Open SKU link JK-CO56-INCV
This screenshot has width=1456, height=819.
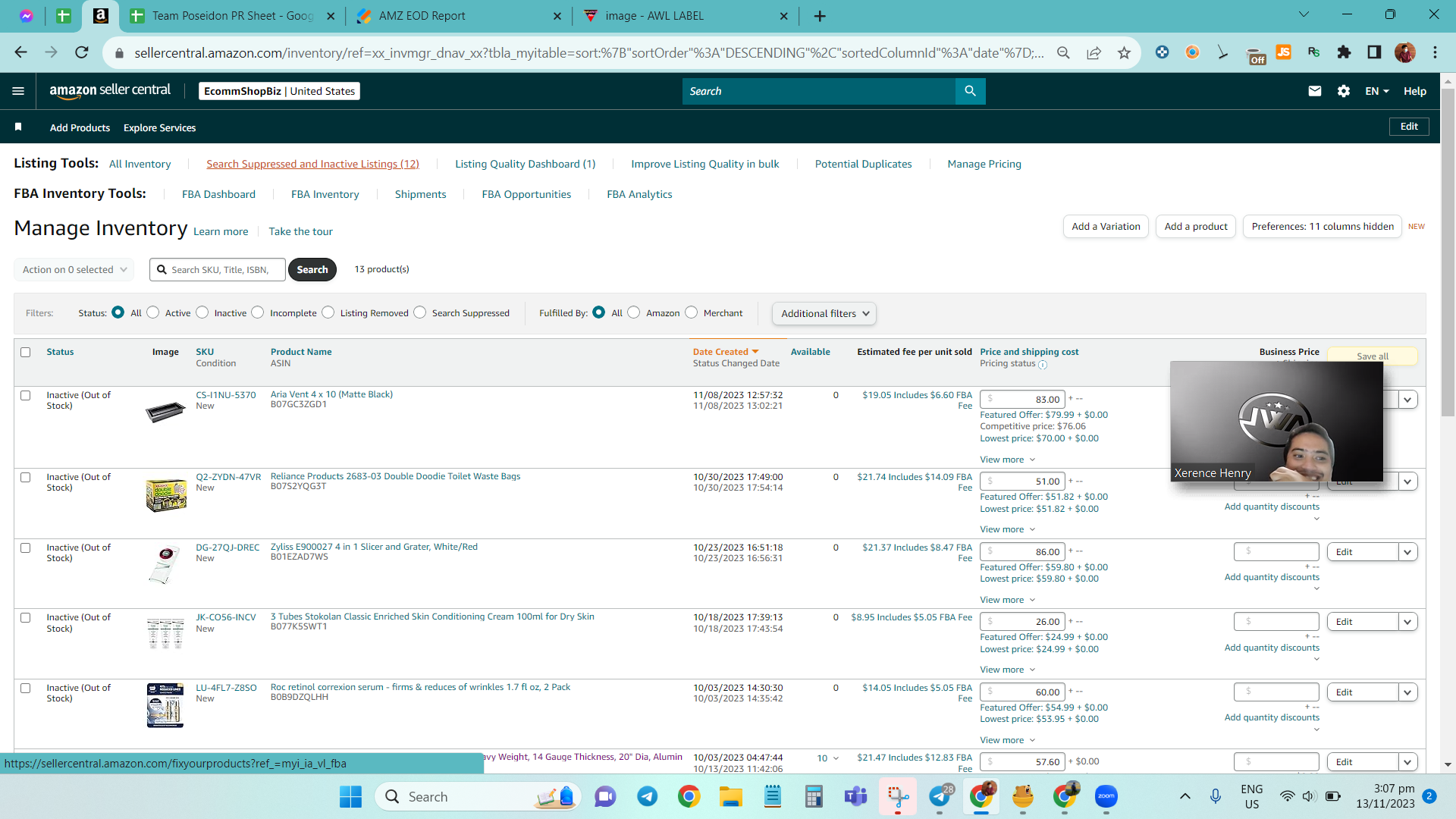tap(226, 617)
